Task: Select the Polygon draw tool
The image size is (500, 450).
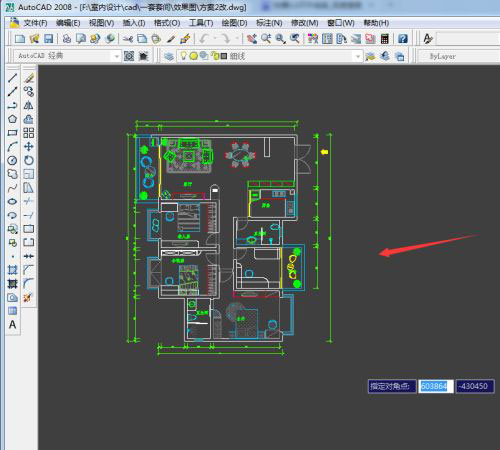Action: coord(12,119)
